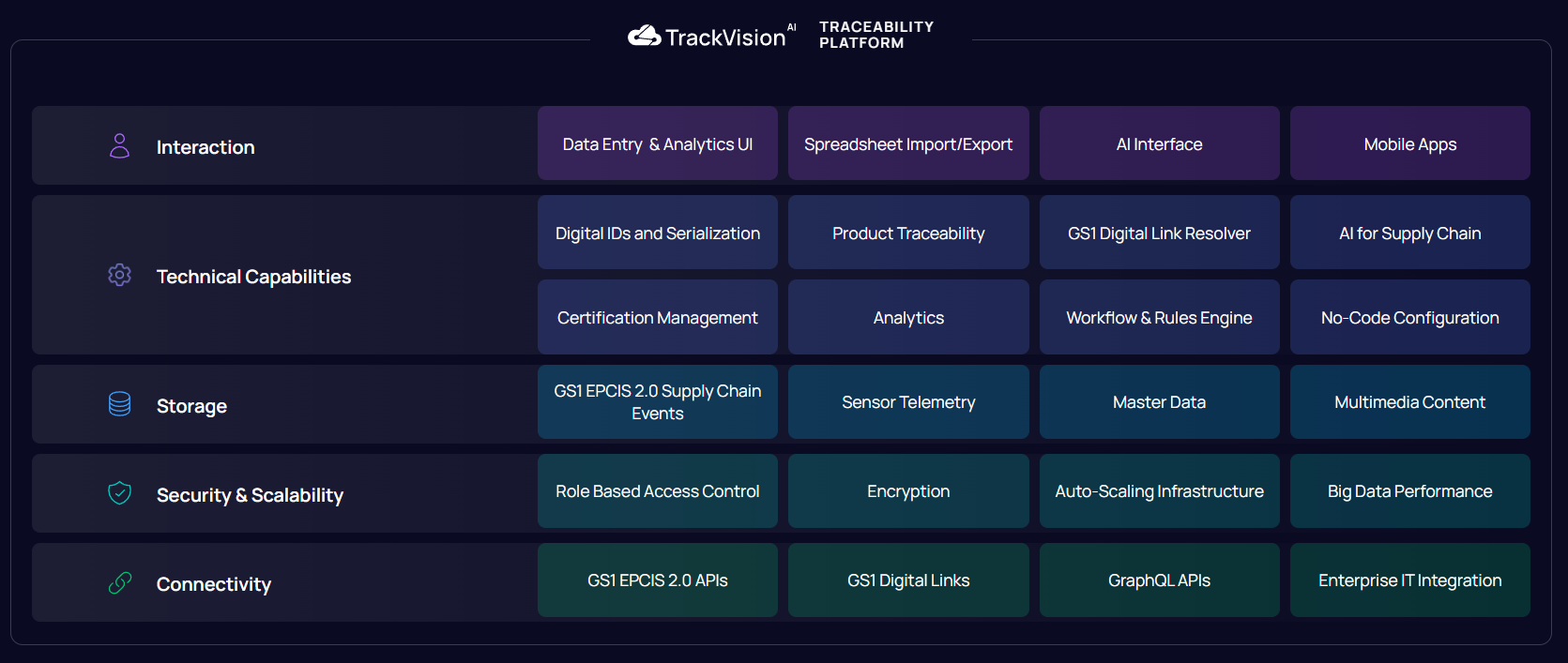Click the No-Code Configuration tile
This screenshot has height=663, width=1568.
point(1409,317)
